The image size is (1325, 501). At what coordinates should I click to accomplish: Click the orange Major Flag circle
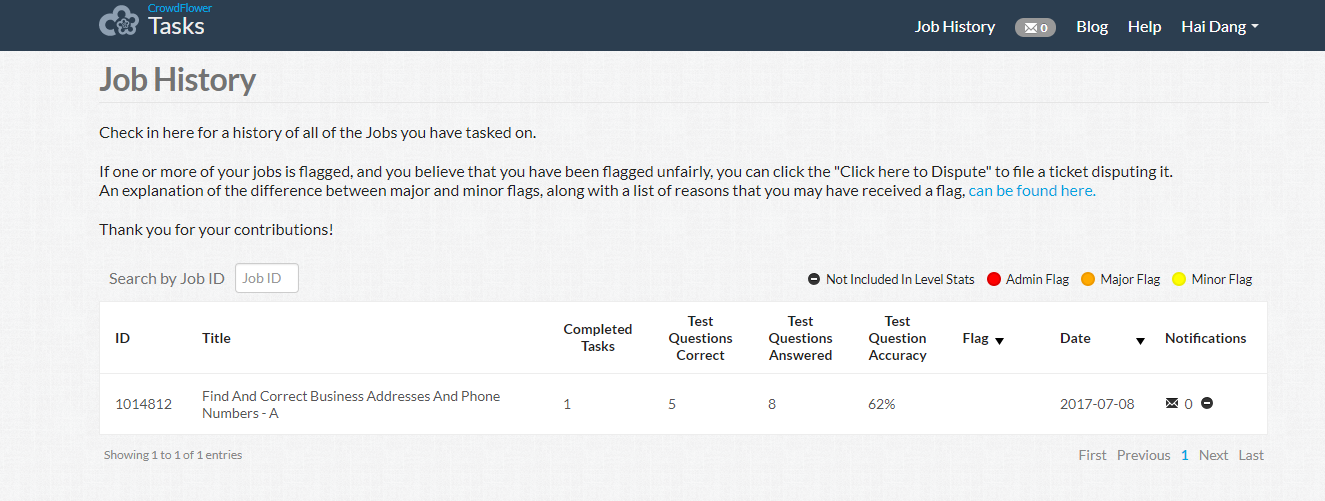pos(1088,279)
